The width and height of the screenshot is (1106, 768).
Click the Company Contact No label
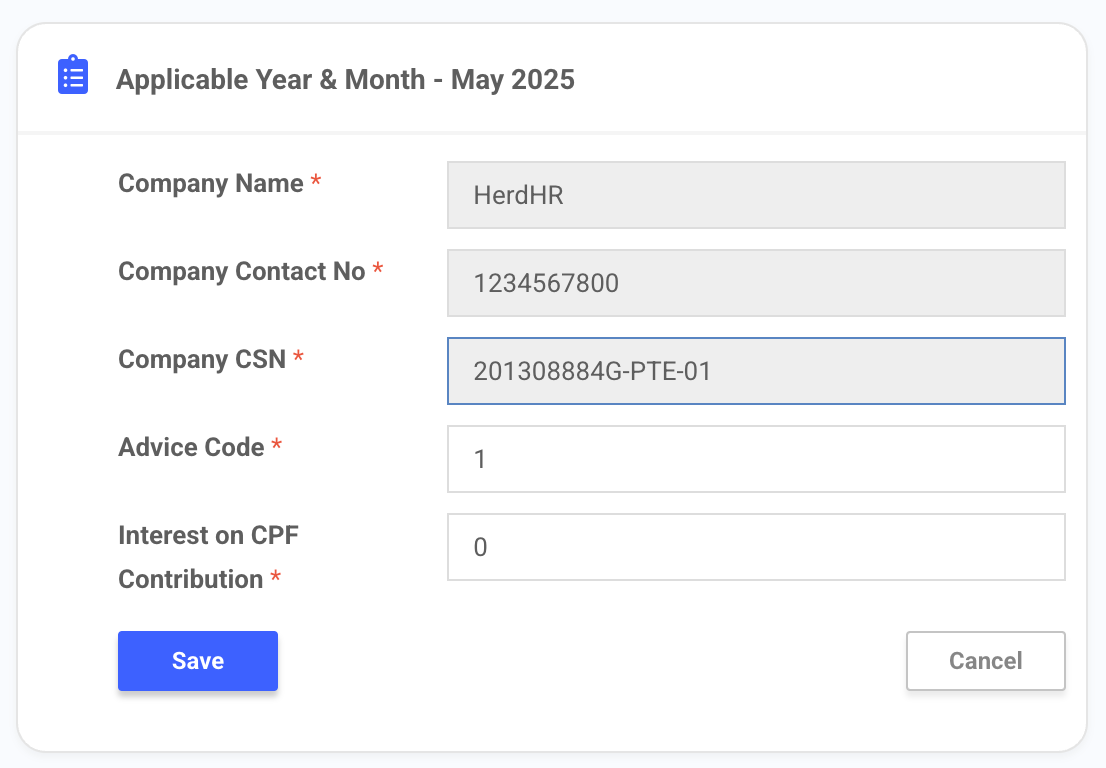click(242, 271)
